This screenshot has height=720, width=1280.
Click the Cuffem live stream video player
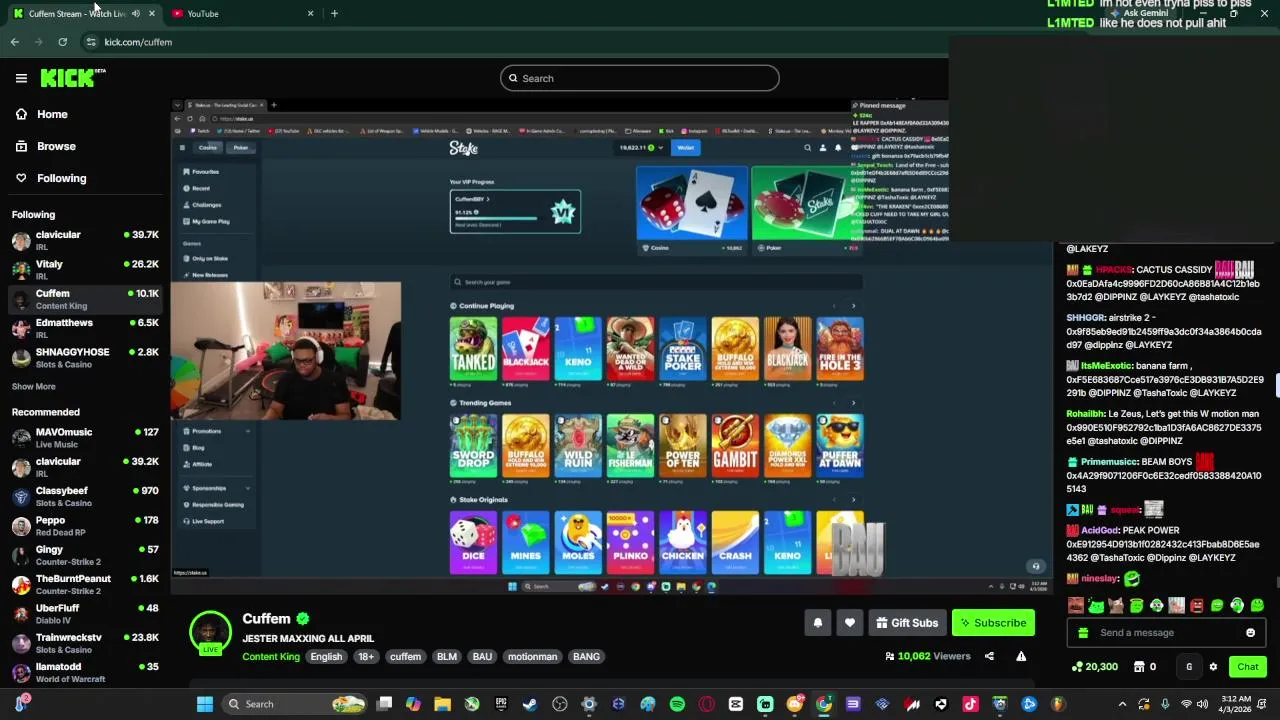[x=610, y=345]
